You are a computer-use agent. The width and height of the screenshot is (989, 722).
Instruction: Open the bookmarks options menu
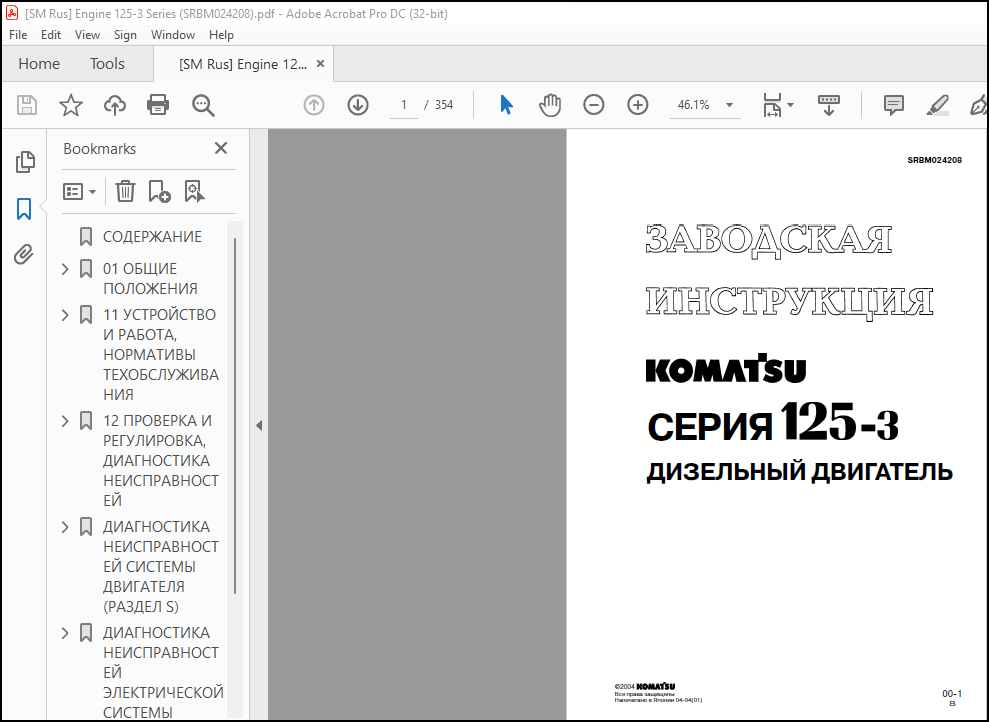(79, 191)
